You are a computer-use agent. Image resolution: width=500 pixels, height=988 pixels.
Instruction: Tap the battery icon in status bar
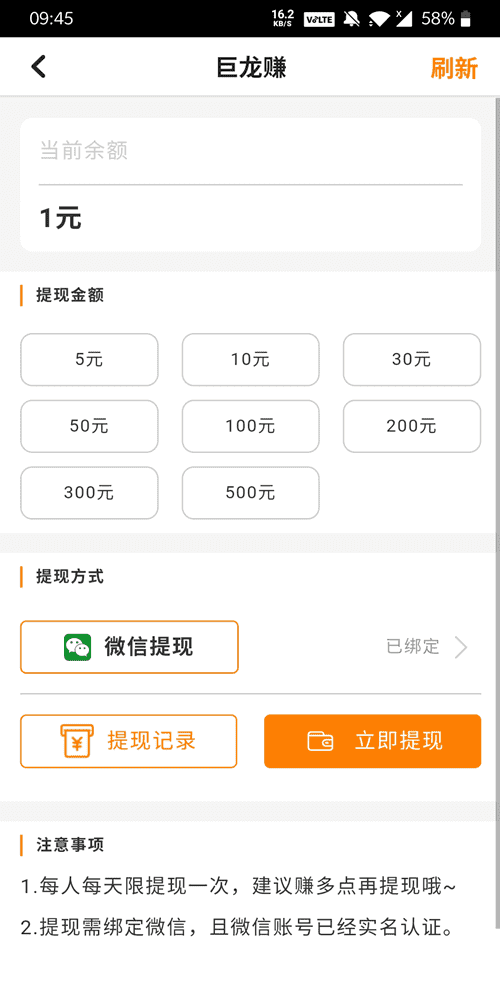tap(465, 19)
